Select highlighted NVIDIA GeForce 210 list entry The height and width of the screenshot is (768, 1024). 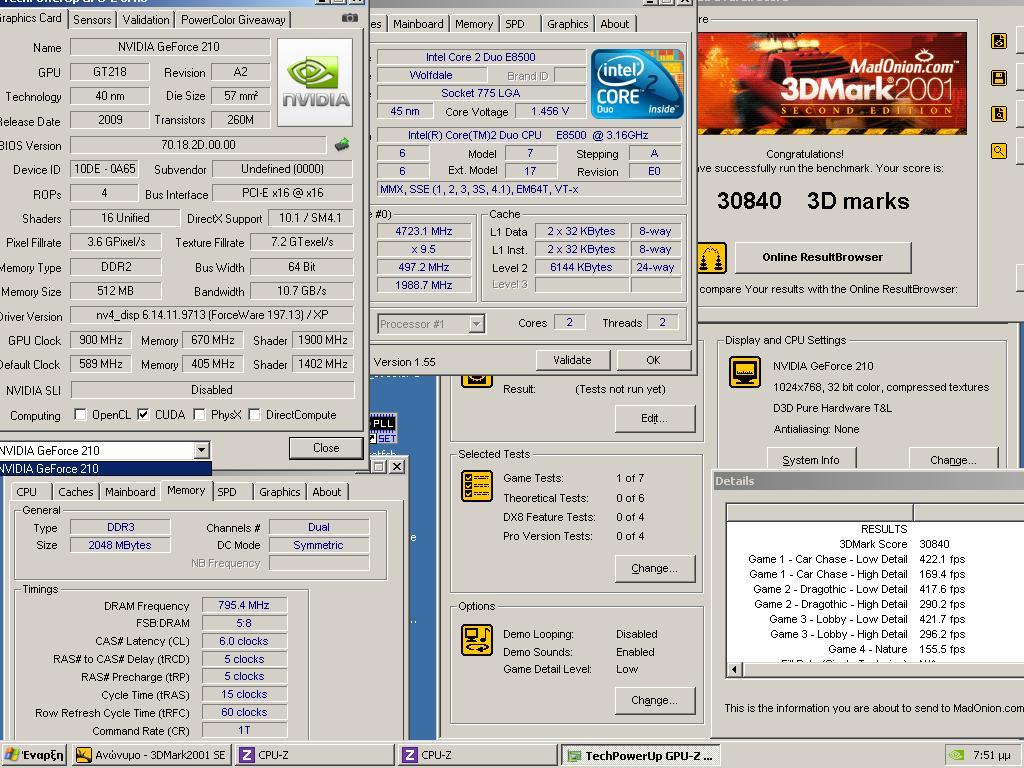coord(104,468)
